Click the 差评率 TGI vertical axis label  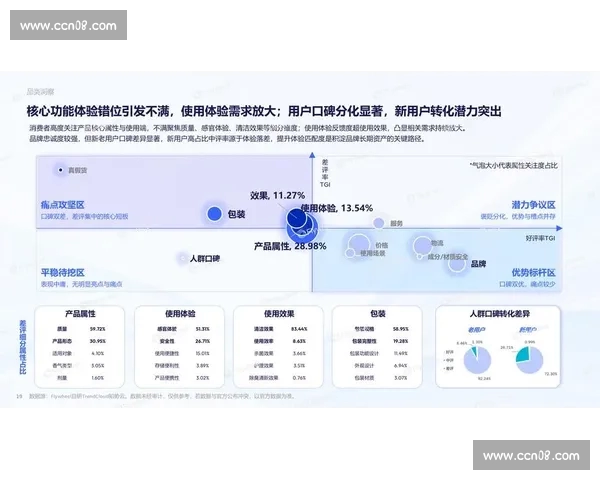(x=325, y=173)
